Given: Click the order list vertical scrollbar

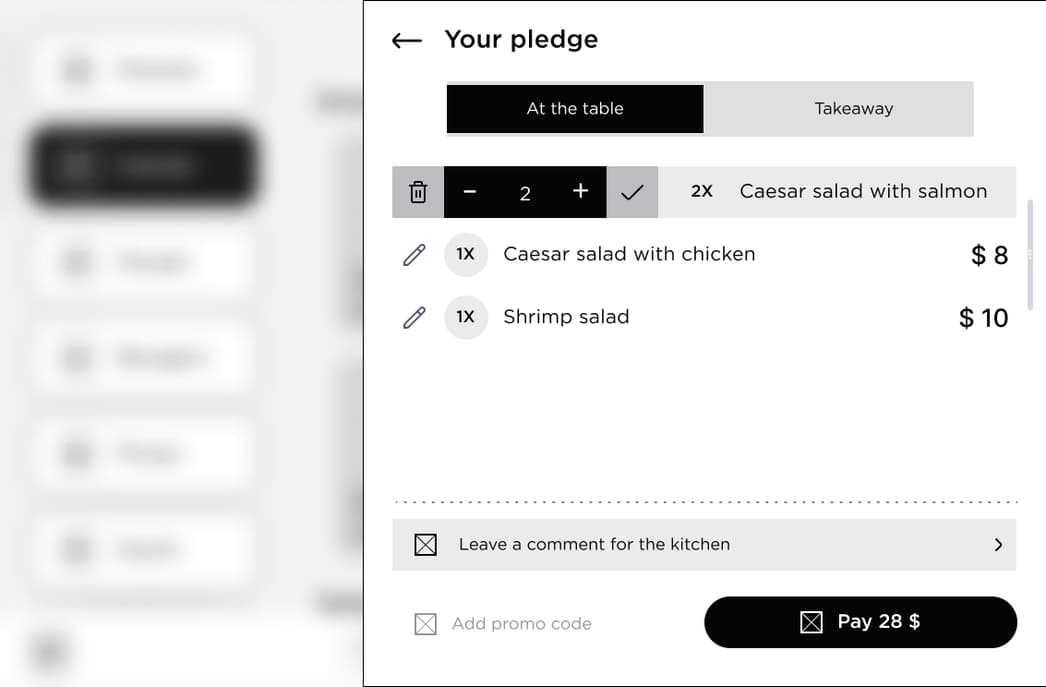Looking at the screenshot, I should point(1030,254).
